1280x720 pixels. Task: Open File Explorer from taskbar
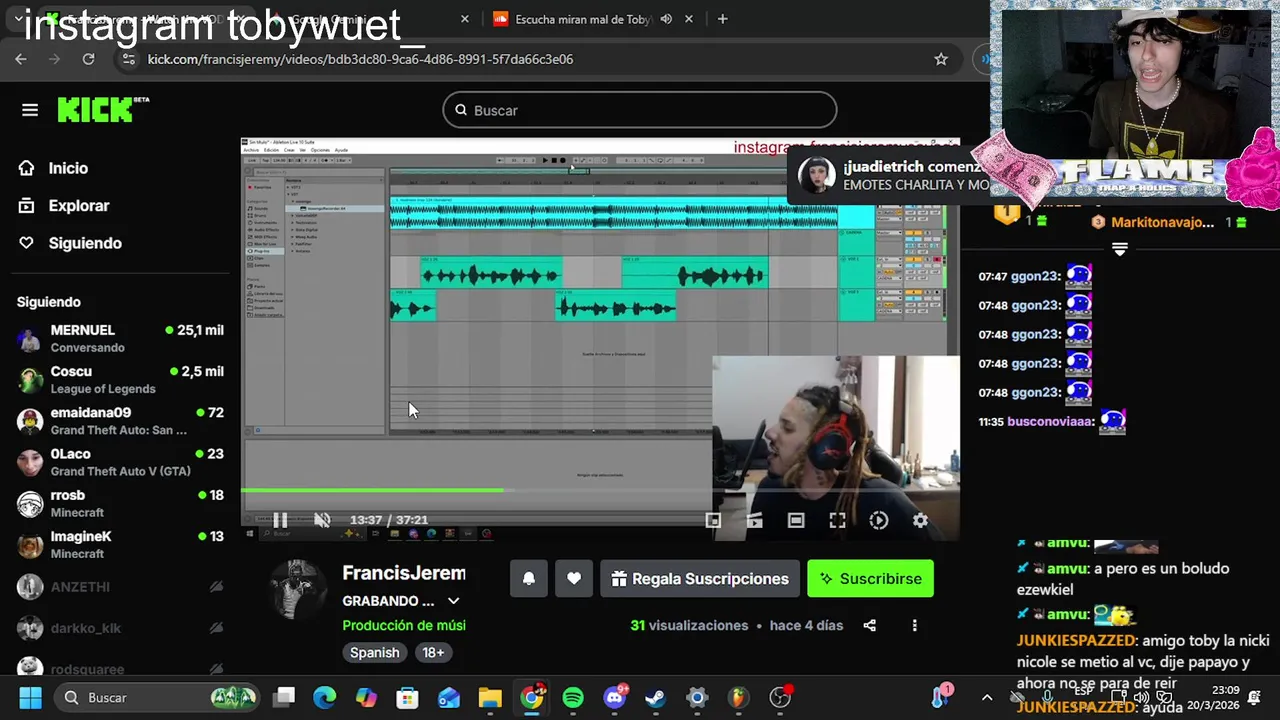[490, 697]
